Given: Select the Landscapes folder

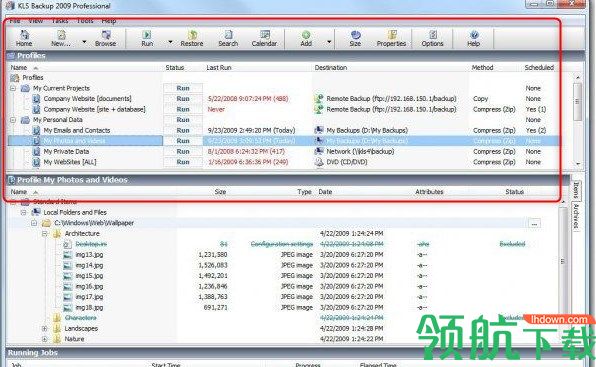Looking at the screenshot, I should point(81,329).
